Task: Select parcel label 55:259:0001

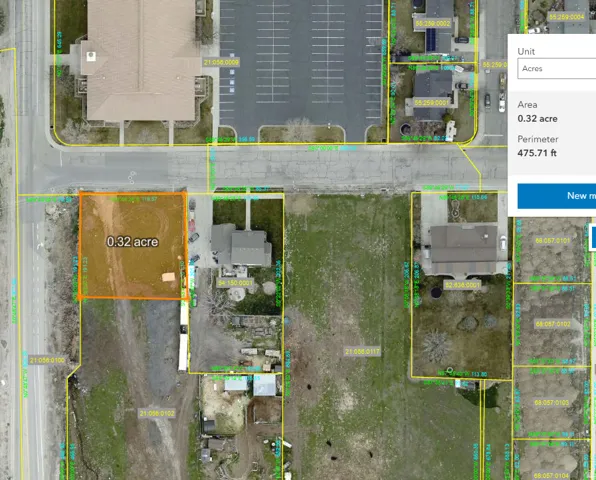Action: [x=431, y=103]
